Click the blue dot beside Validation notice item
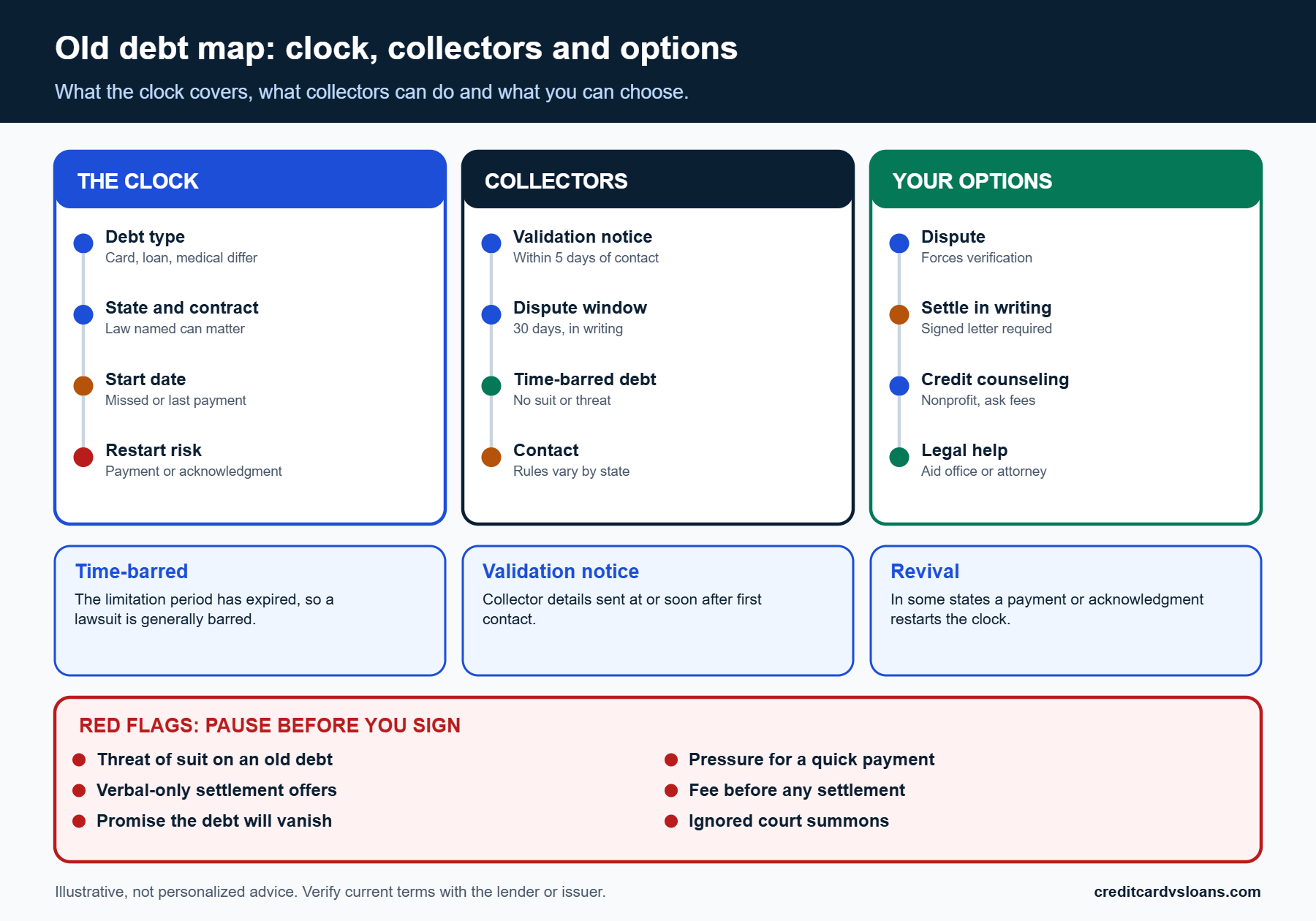Image resolution: width=1316 pixels, height=921 pixels. pyautogui.click(x=491, y=243)
